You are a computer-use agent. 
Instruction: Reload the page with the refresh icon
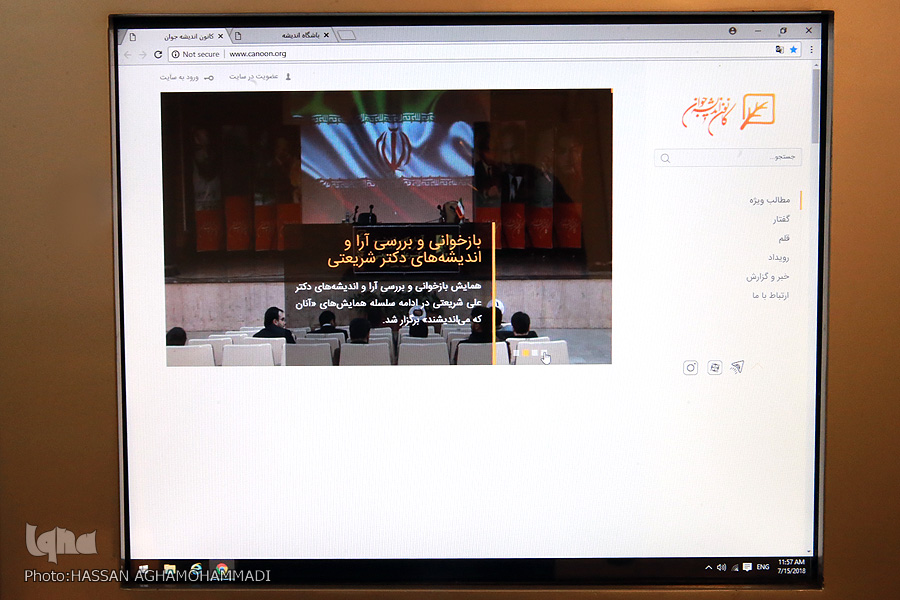158,54
